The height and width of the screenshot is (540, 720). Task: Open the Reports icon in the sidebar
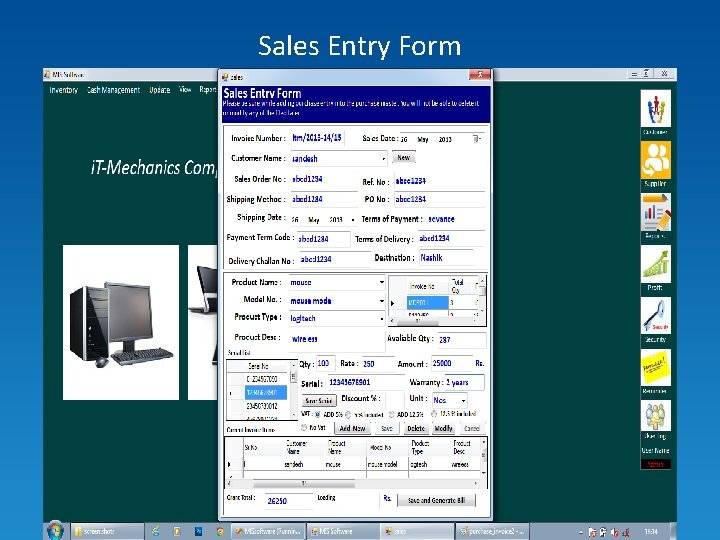(x=656, y=212)
